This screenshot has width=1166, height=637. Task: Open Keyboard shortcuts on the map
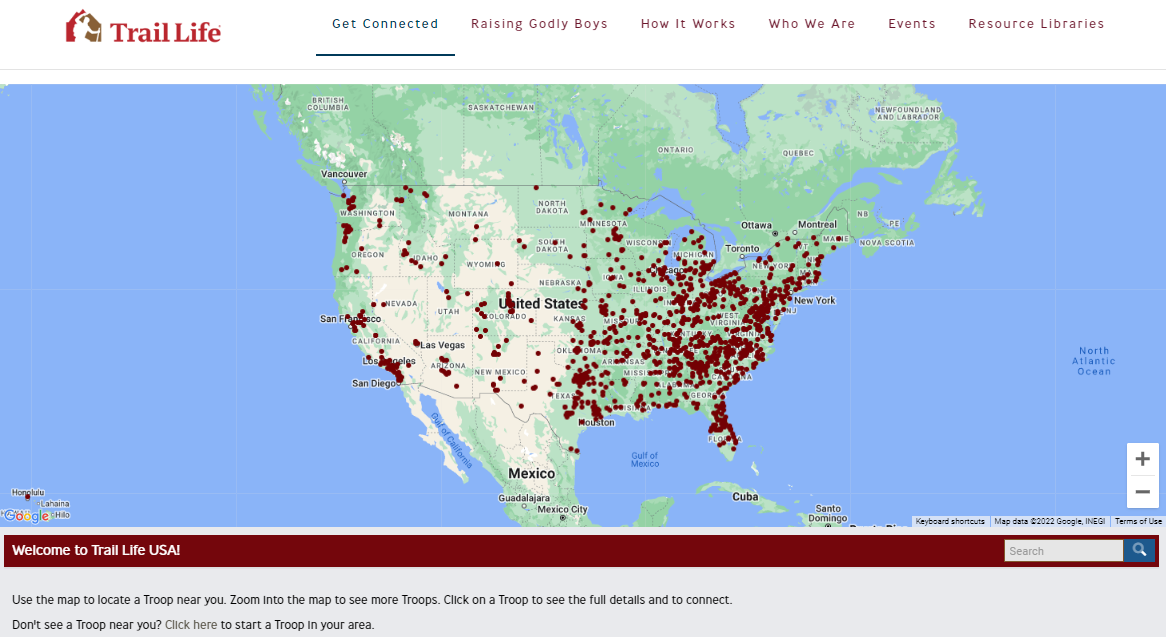pos(950,521)
